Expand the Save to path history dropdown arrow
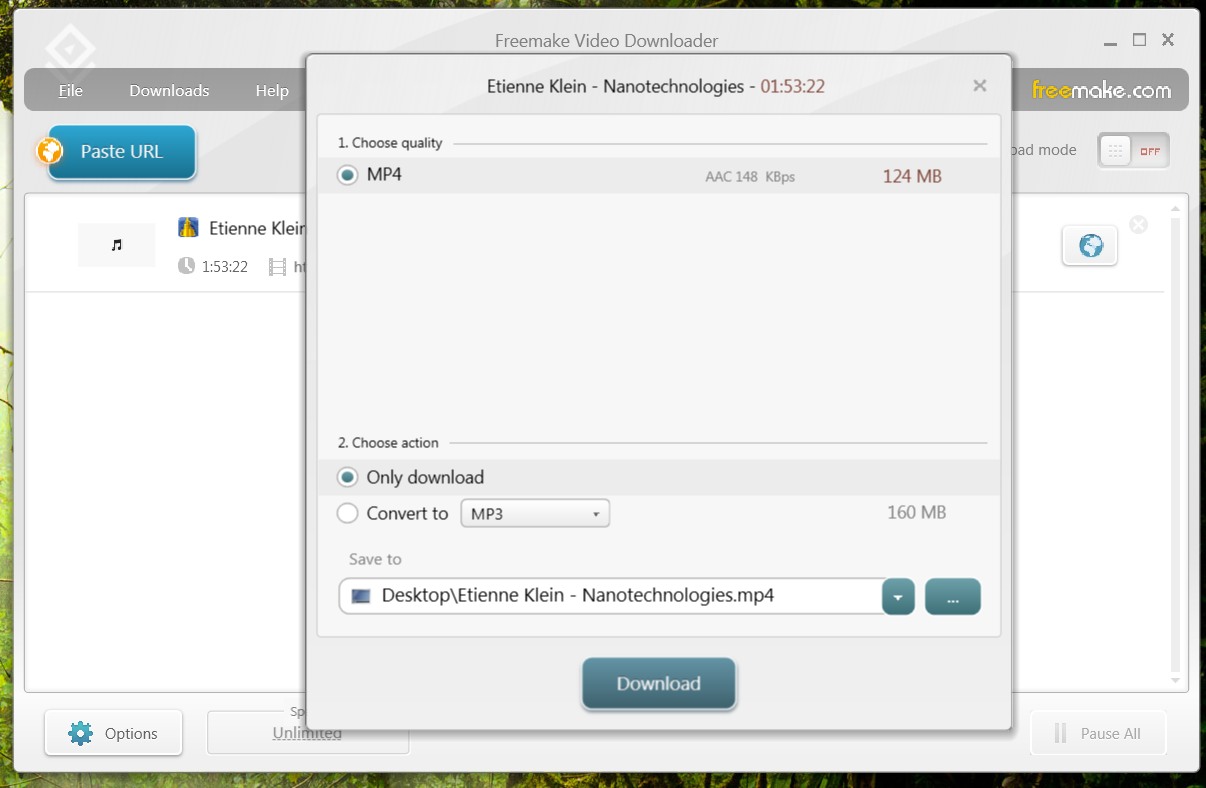Viewport: 1206px width, 788px height. (x=898, y=597)
